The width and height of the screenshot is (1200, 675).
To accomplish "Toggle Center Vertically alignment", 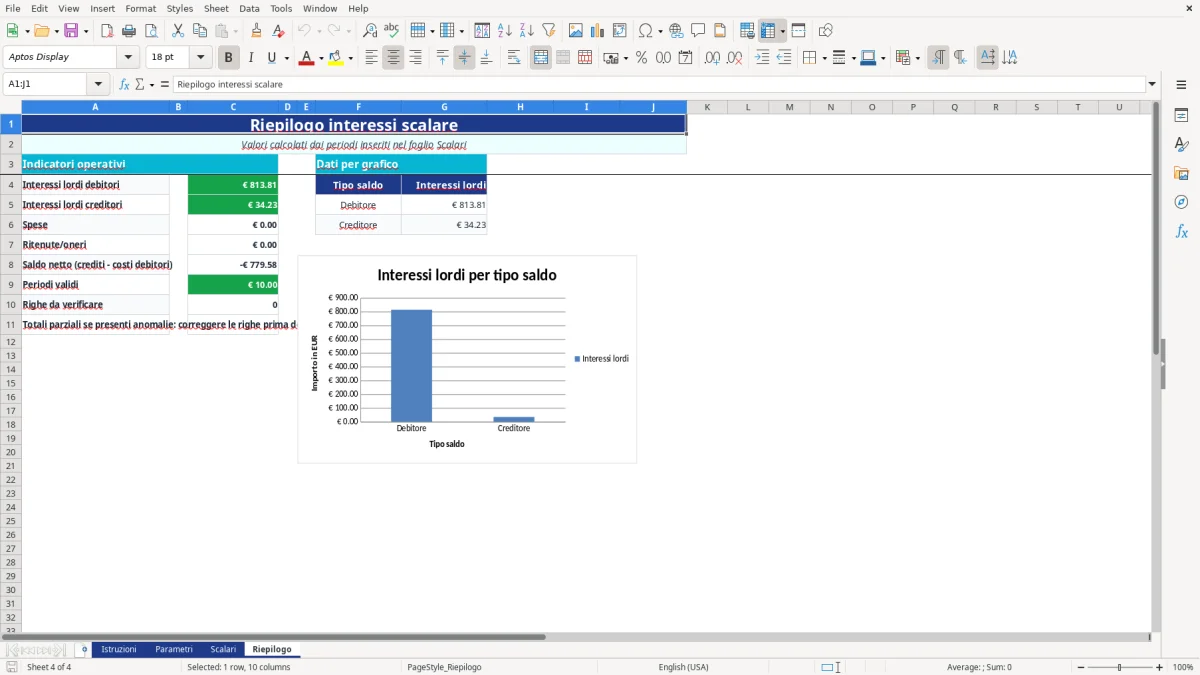I will click(x=464, y=58).
